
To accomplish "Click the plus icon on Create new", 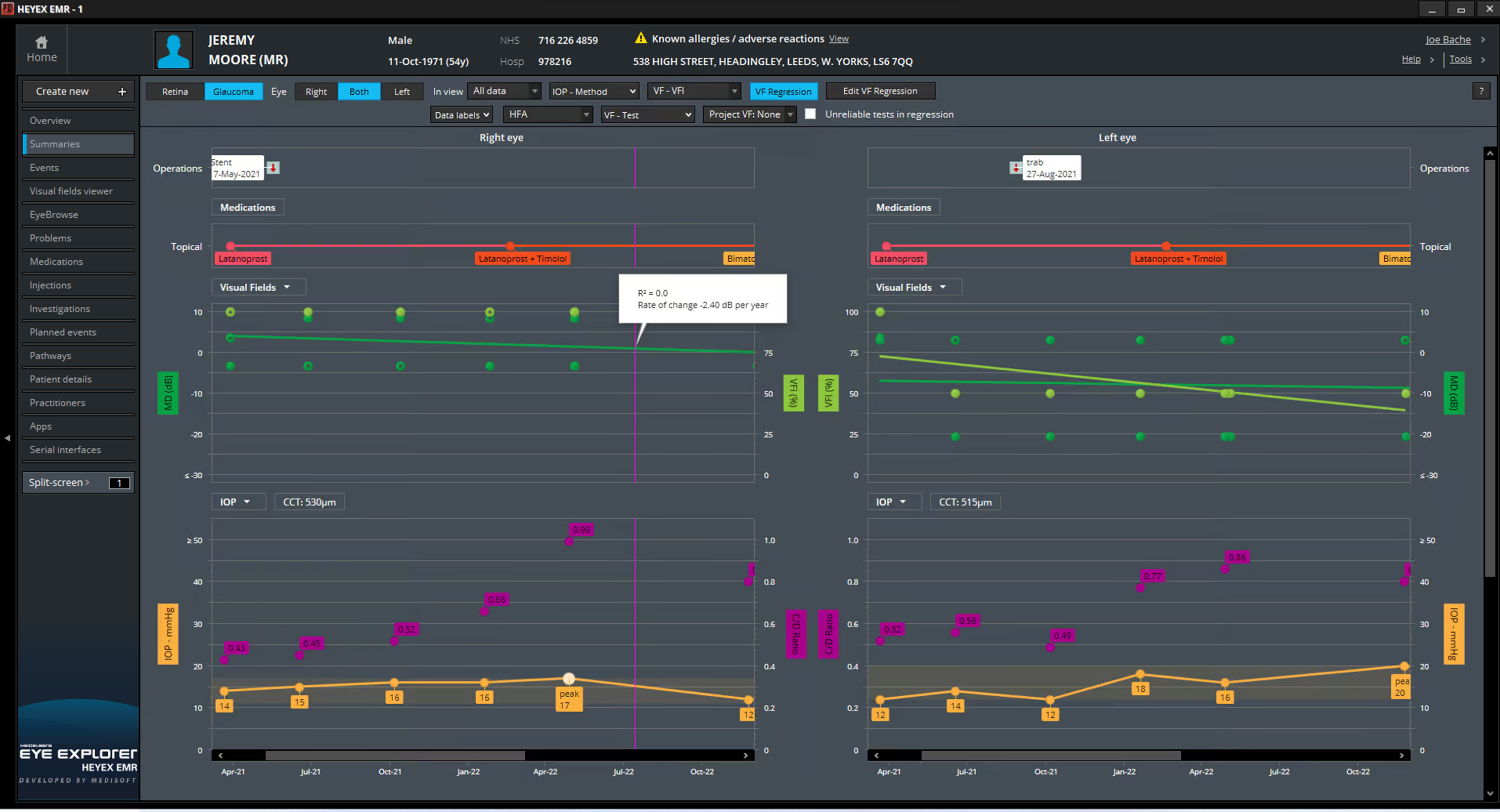I will pos(122,92).
